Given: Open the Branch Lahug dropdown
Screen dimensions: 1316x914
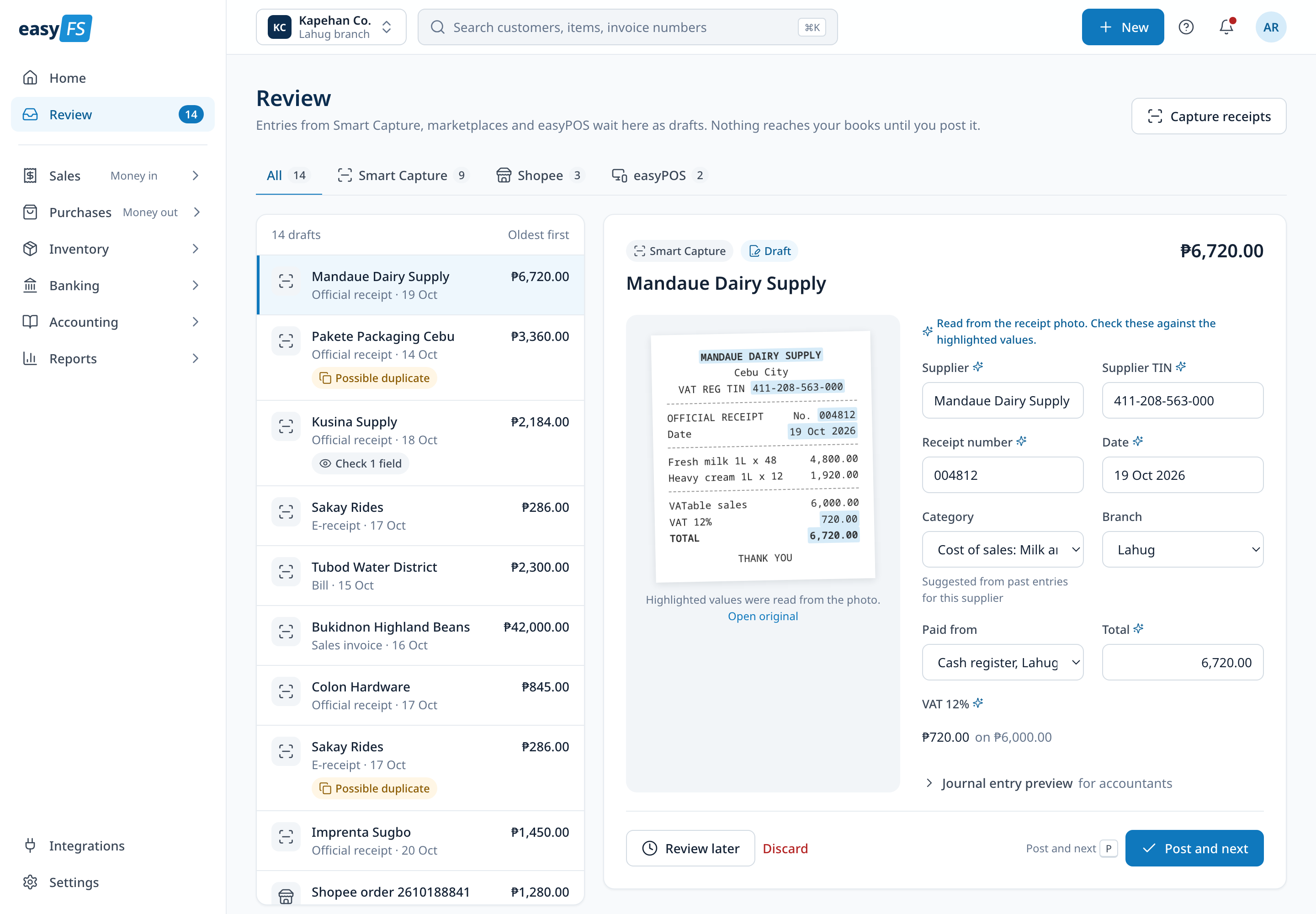Looking at the screenshot, I should click(1183, 549).
